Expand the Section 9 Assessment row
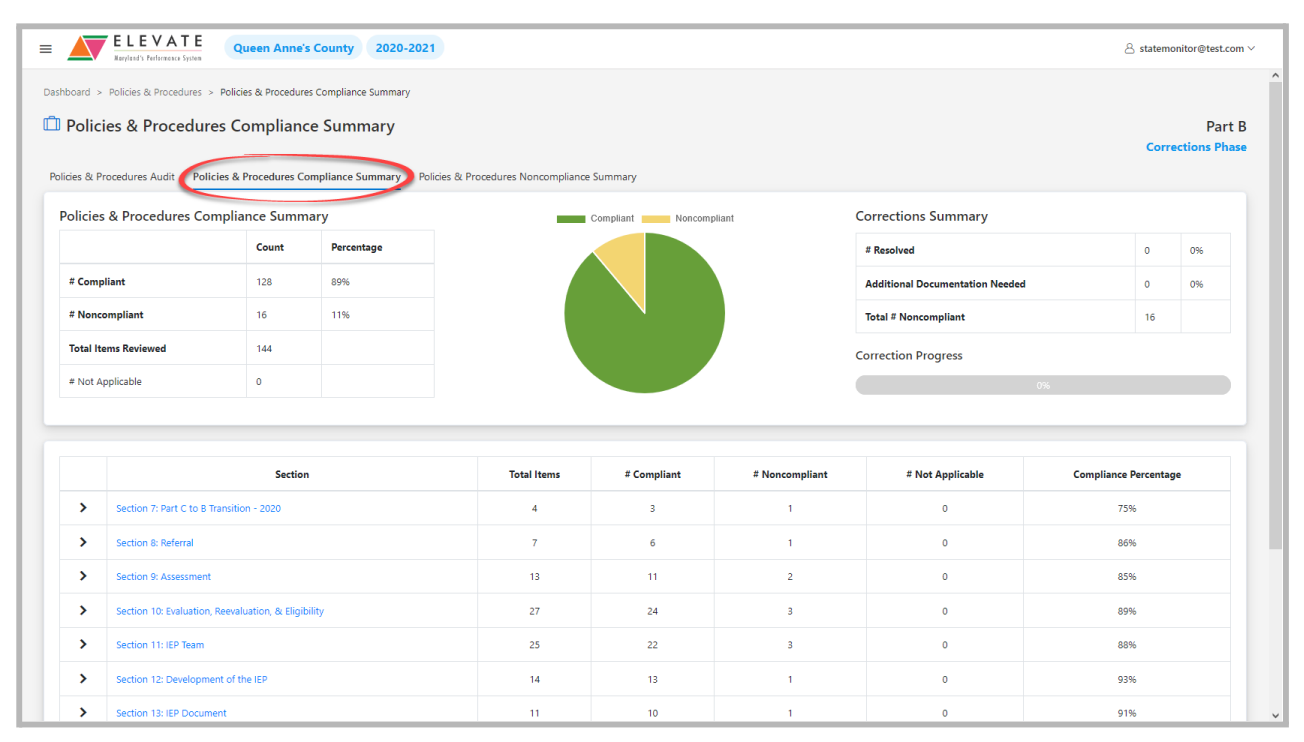Viewport: 1304px width, 742px height. click(83, 576)
